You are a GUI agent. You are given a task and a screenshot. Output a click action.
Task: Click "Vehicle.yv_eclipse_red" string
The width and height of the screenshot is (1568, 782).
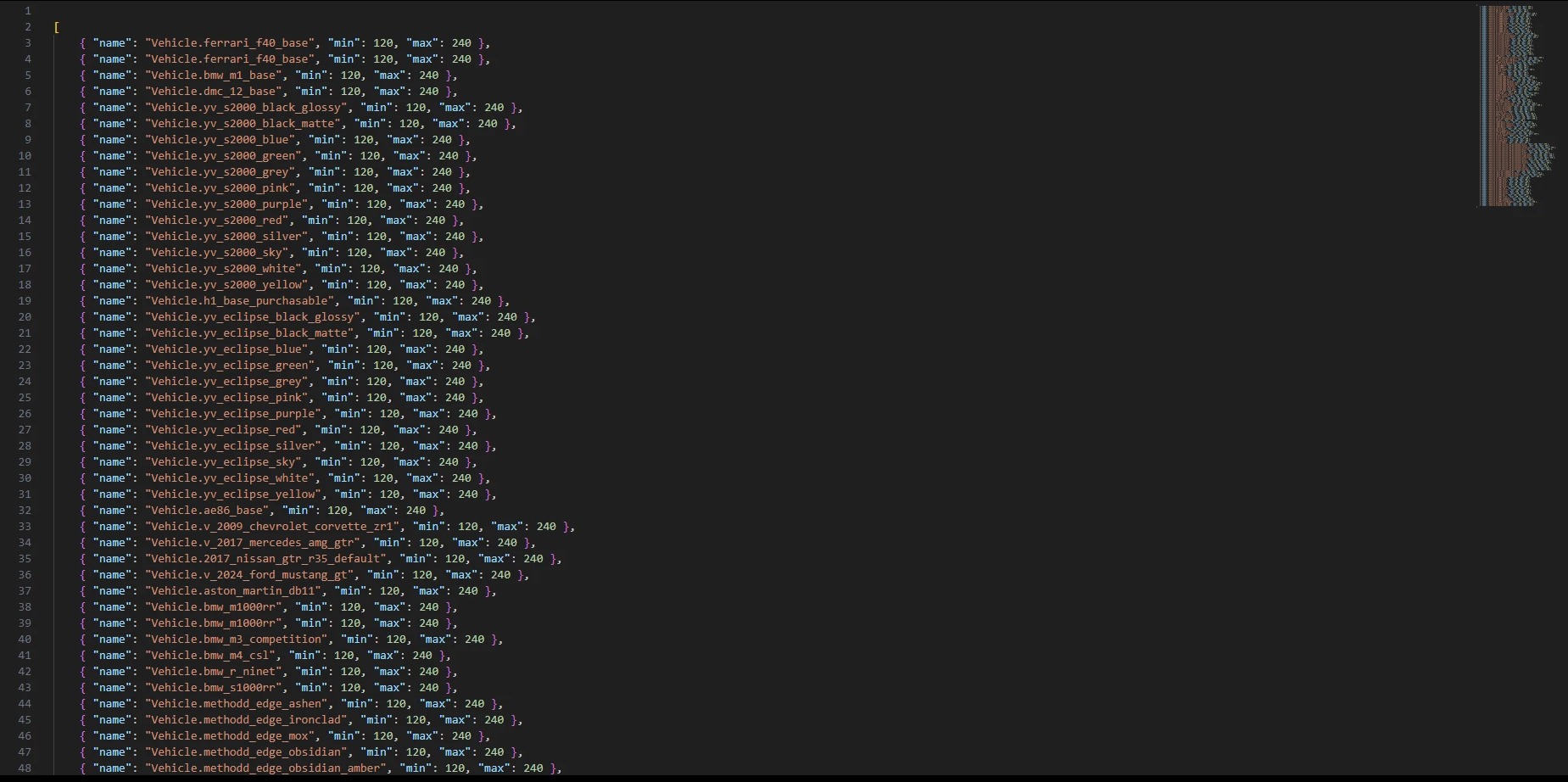224,430
